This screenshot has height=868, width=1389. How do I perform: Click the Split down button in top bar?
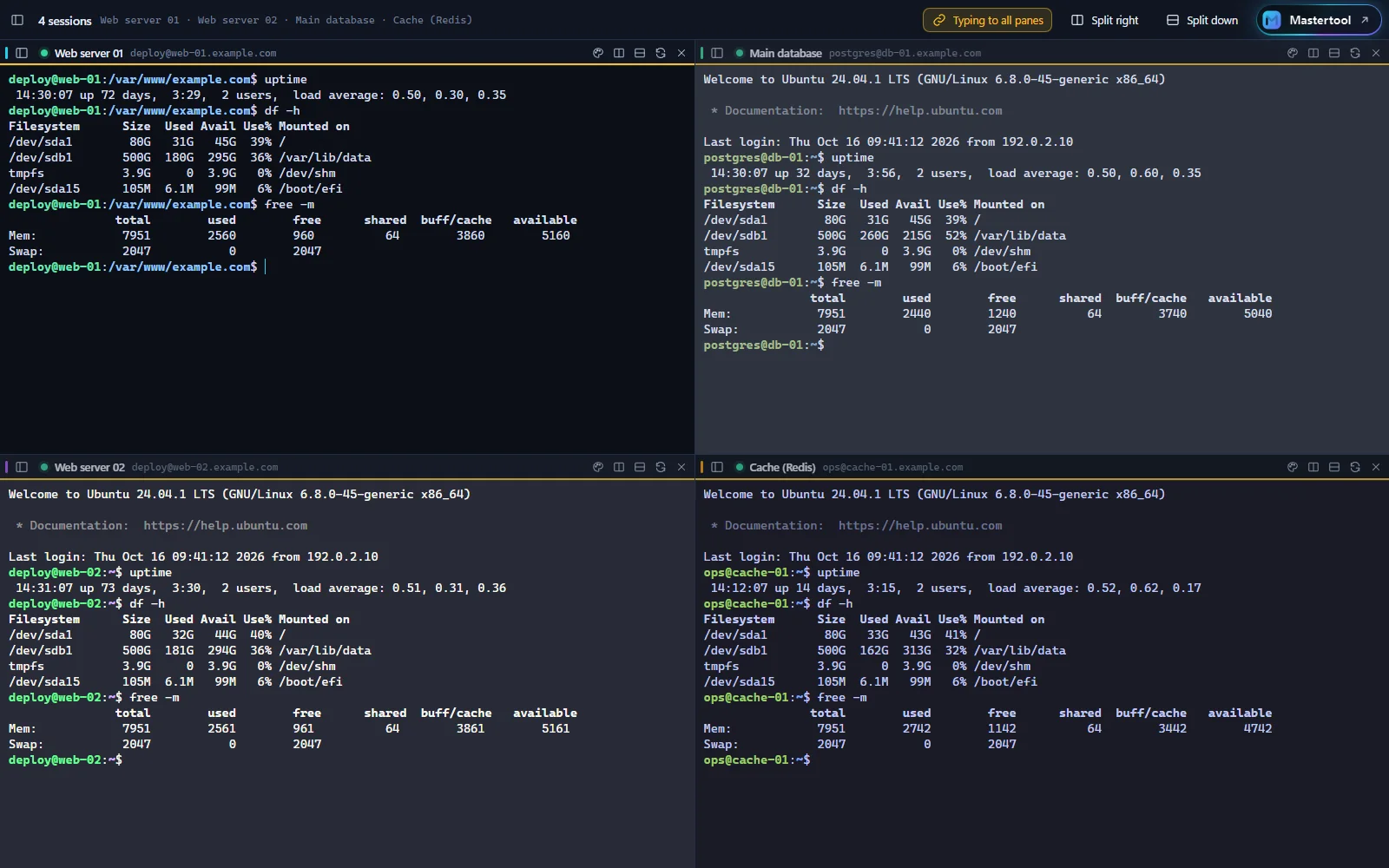pyautogui.click(x=1201, y=20)
